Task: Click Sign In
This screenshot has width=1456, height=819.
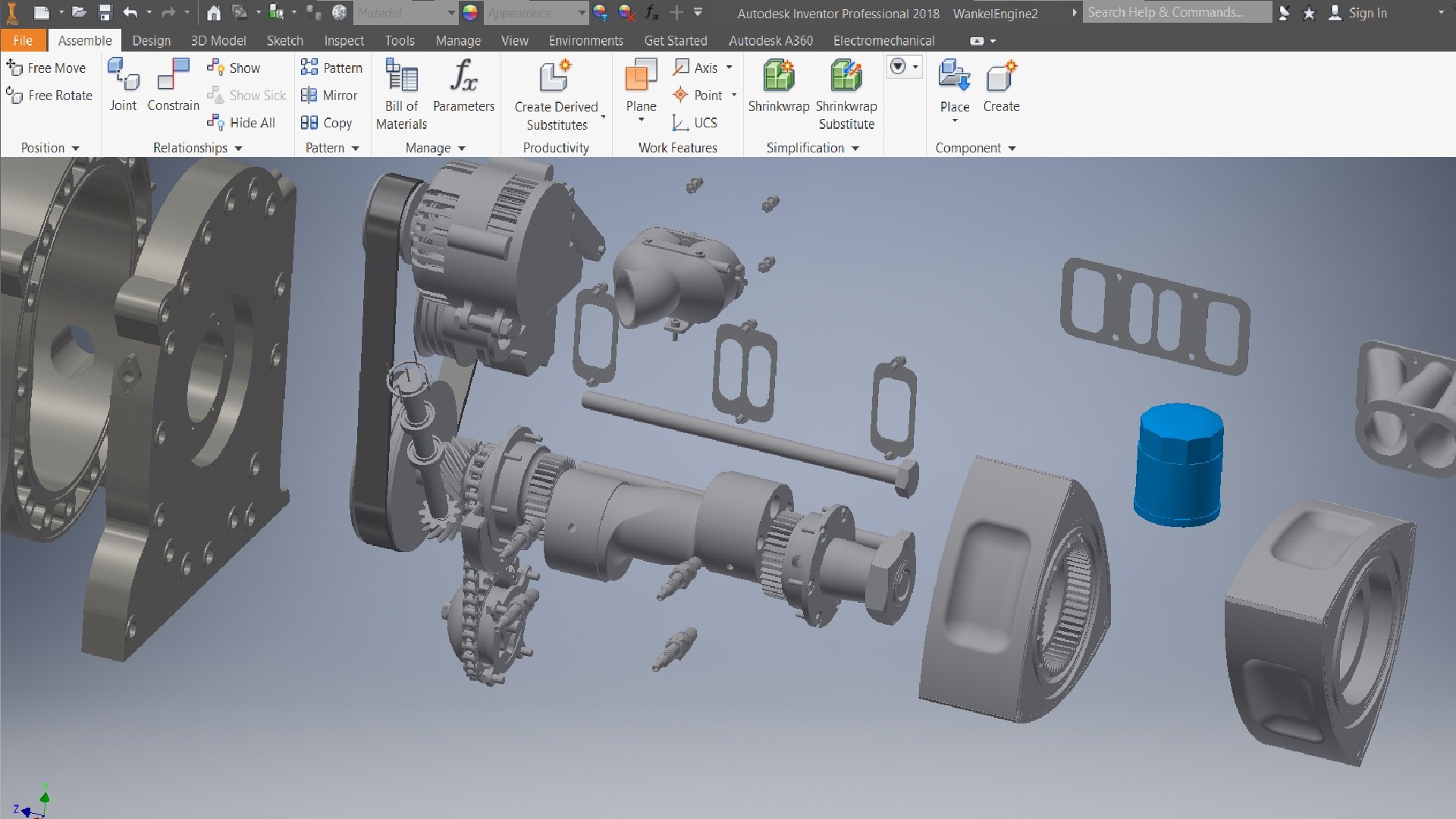Action: click(1358, 12)
